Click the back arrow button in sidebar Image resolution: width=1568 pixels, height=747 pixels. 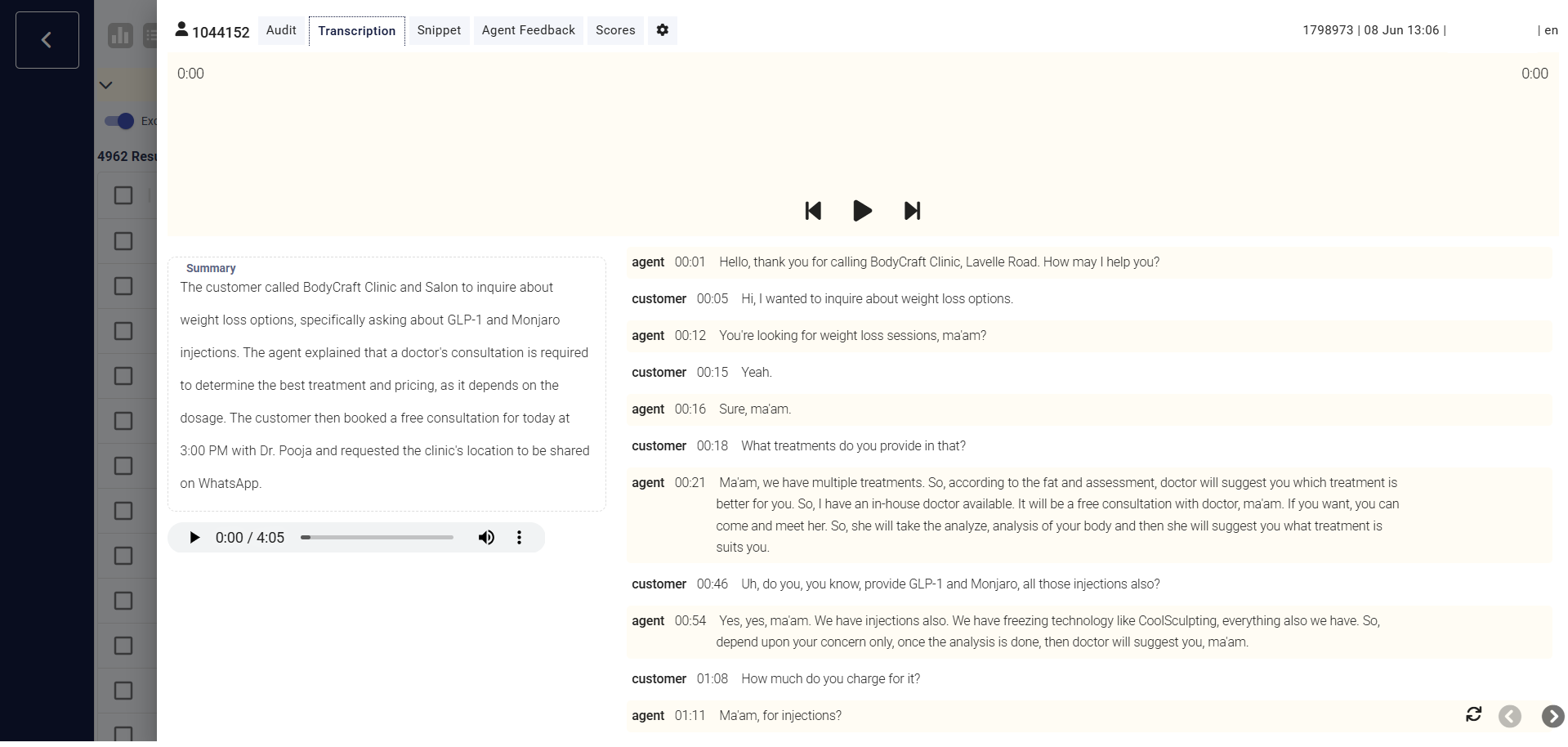(47, 40)
